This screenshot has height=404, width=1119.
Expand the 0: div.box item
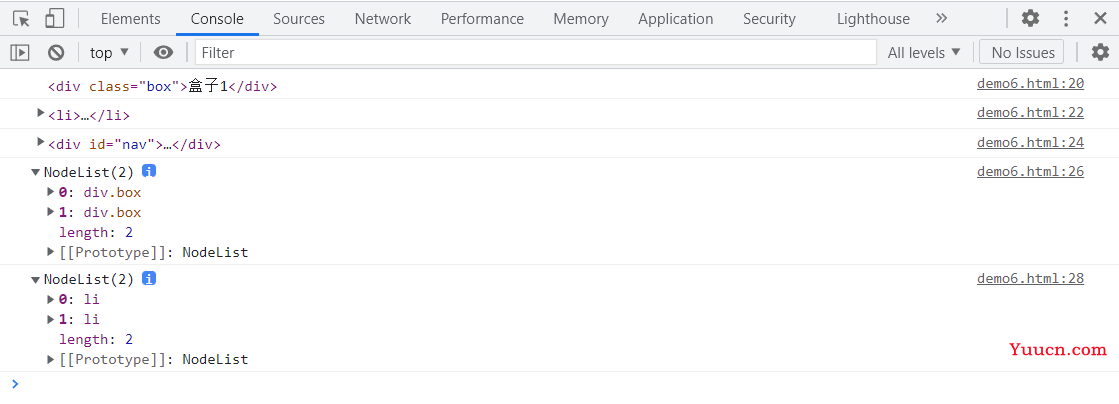pyautogui.click(x=51, y=191)
